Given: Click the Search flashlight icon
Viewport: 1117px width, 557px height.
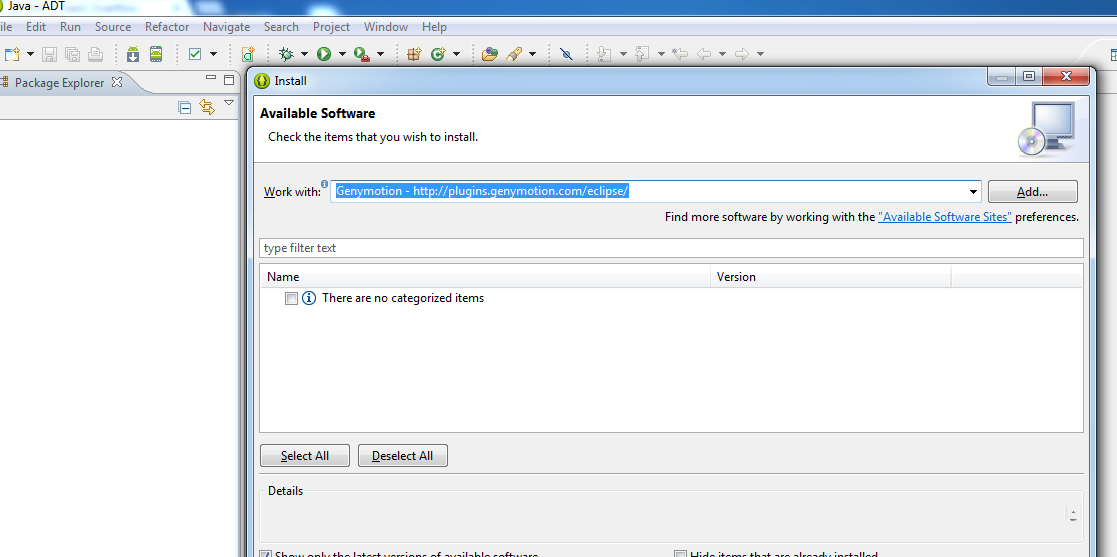Looking at the screenshot, I should click(514, 54).
